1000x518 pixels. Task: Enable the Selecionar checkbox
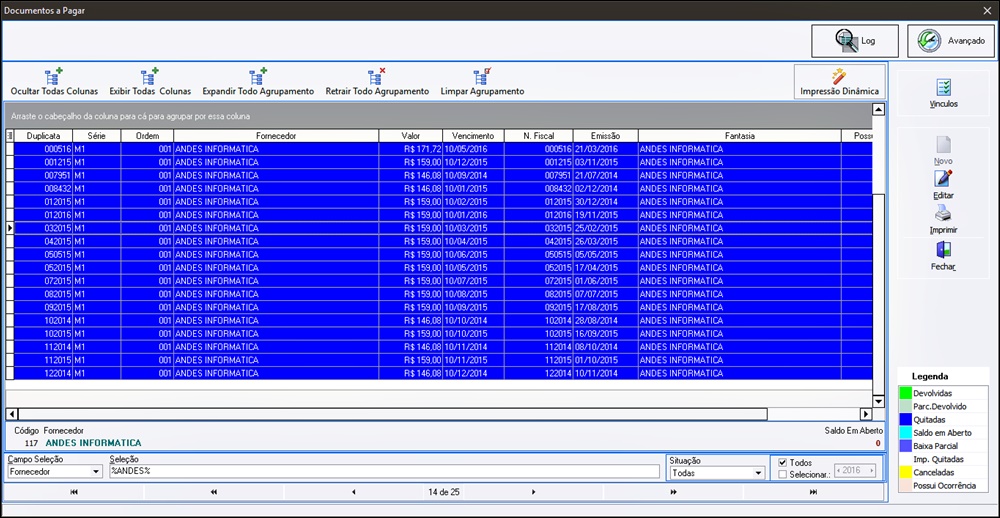pyautogui.click(x=783, y=474)
